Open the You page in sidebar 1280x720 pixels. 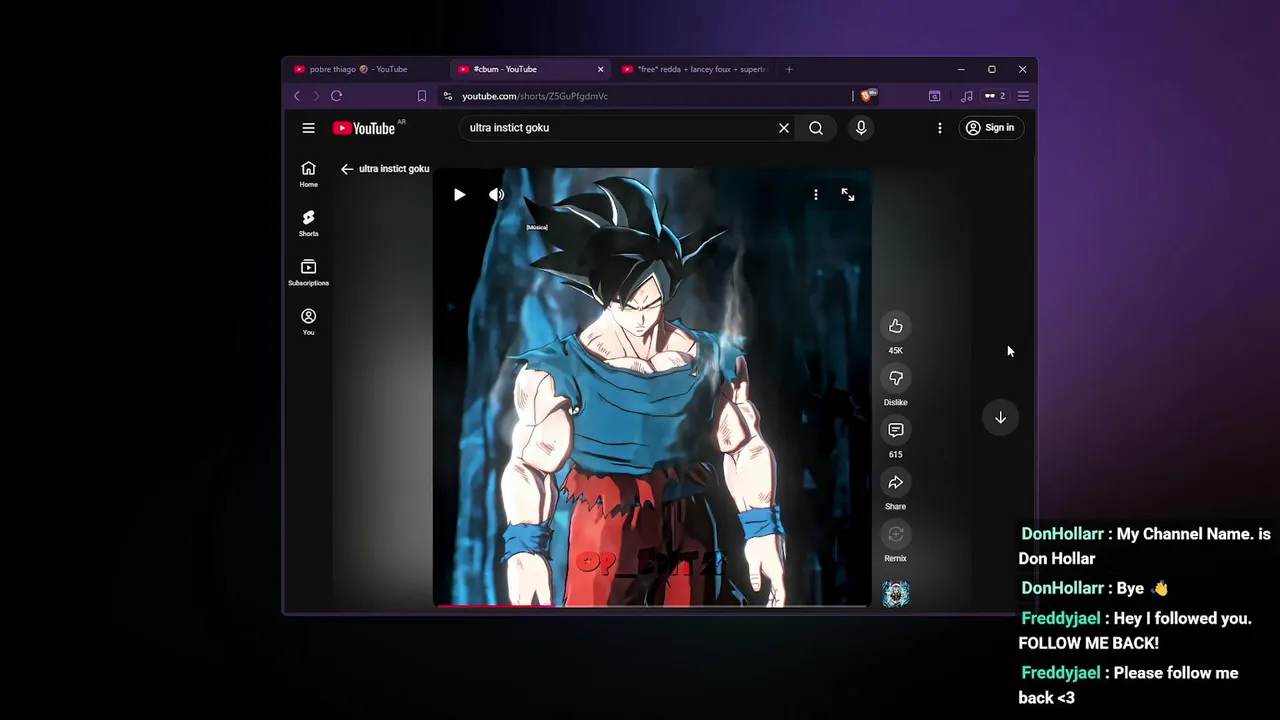pos(308,321)
